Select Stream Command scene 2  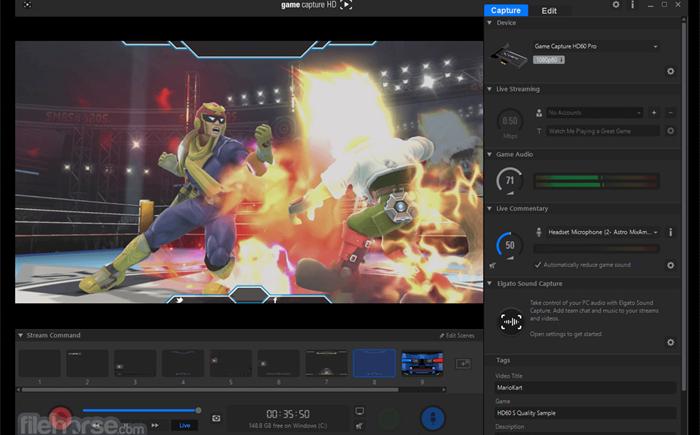[87, 363]
